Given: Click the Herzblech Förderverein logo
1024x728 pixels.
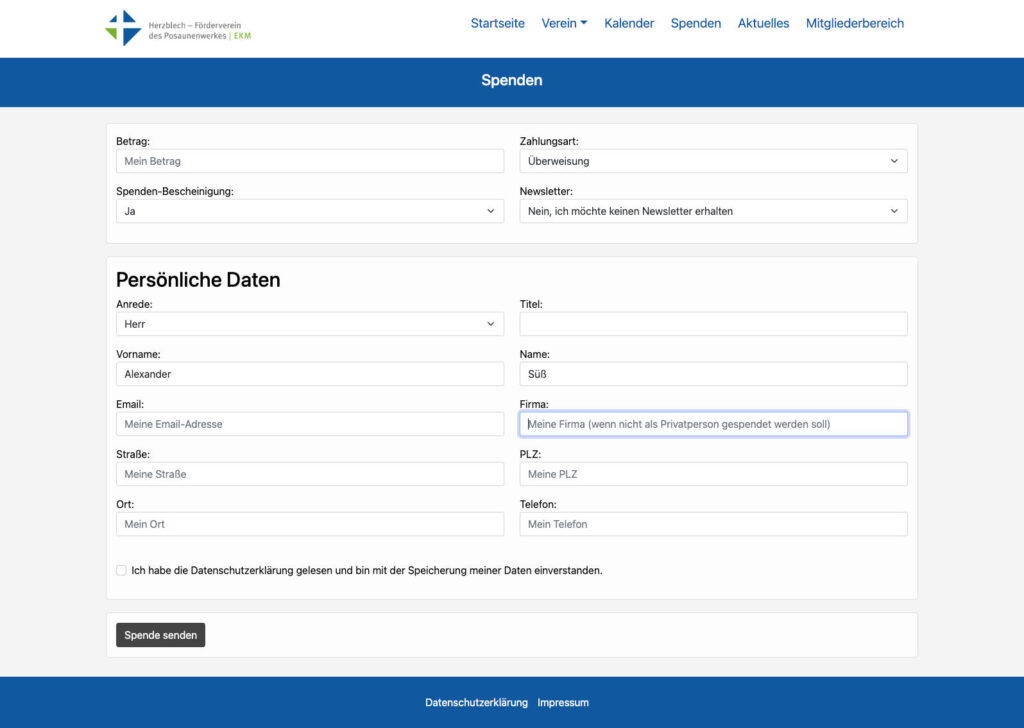Looking at the screenshot, I should click(x=179, y=28).
